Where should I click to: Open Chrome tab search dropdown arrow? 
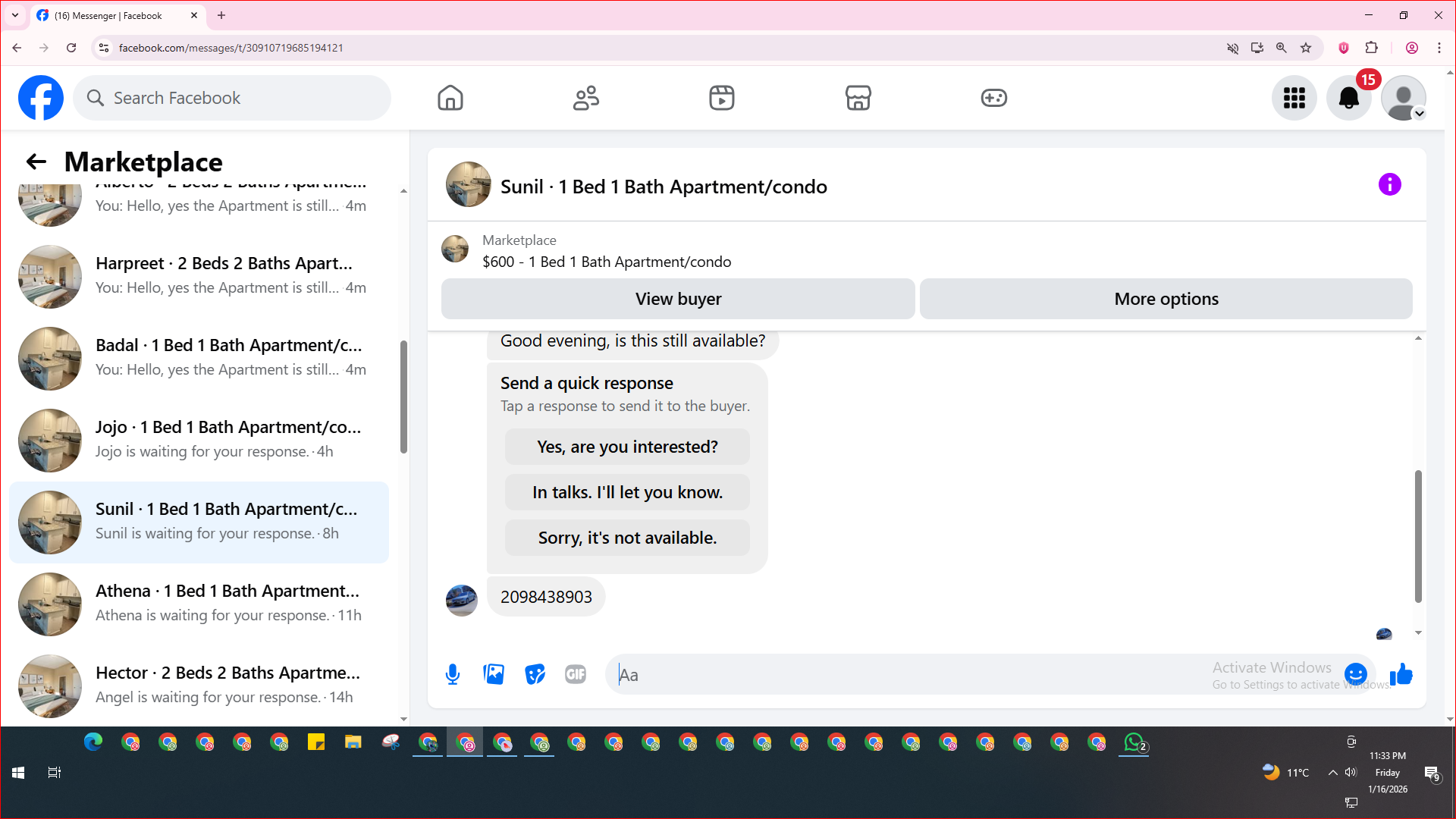[x=15, y=15]
